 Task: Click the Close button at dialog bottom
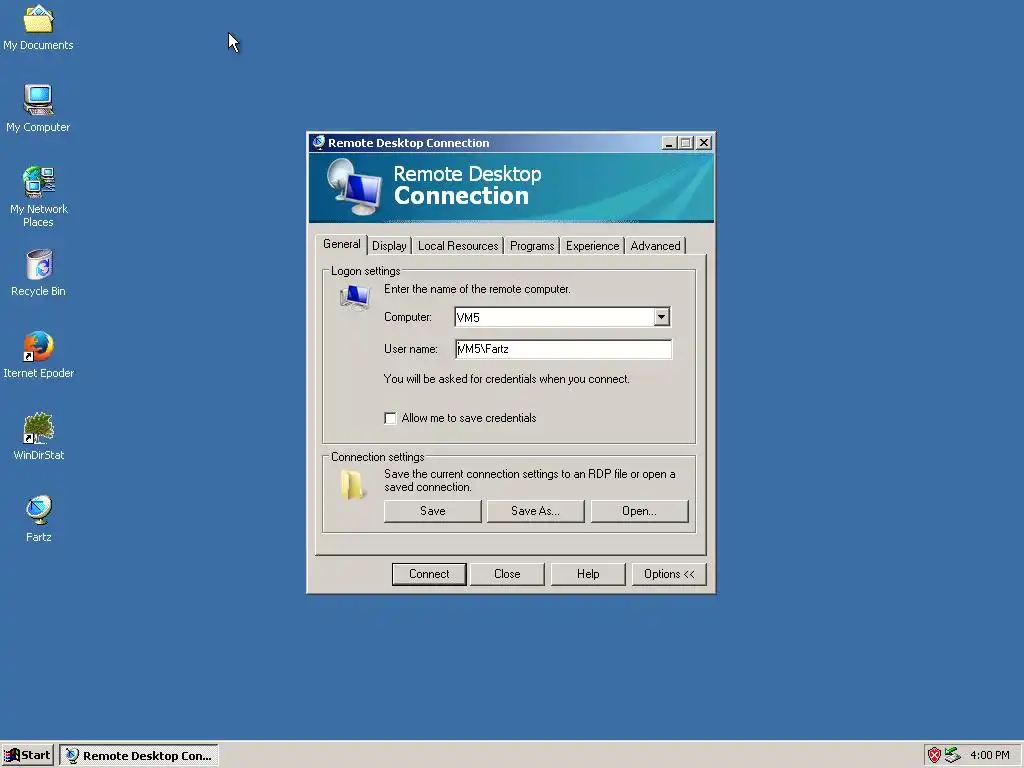point(507,574)
